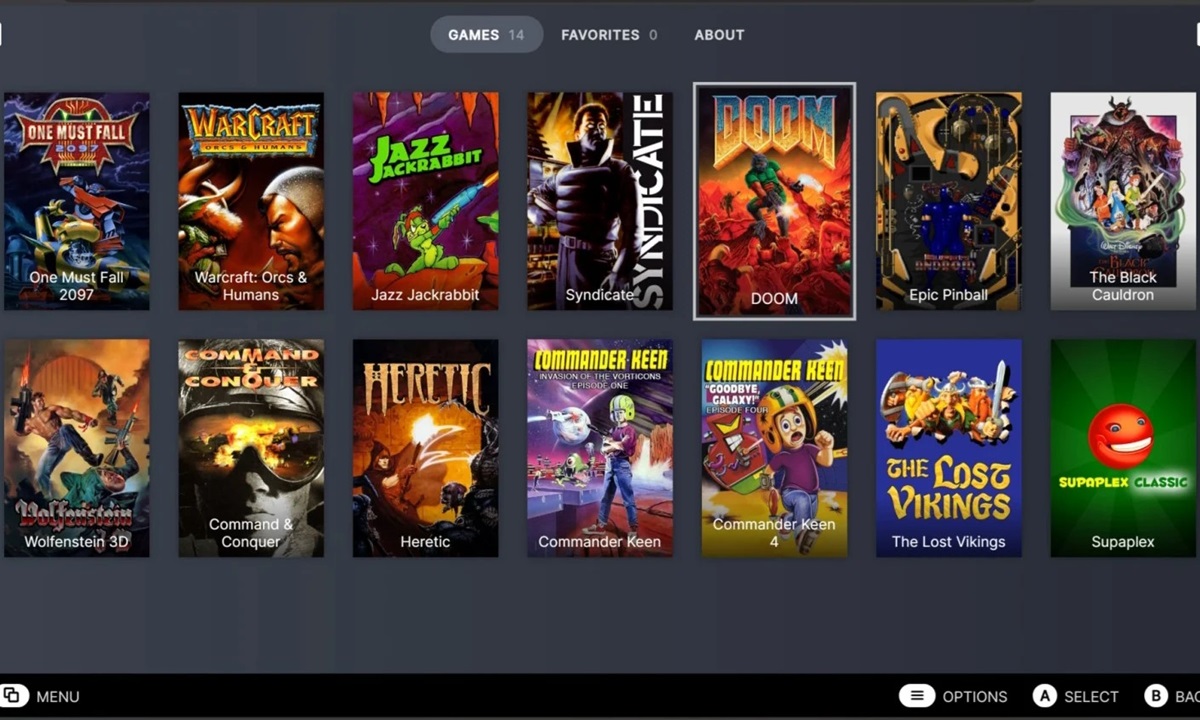Viewport: 1200px width, 720px height.
Task: Select The Black Cauldron tile
Action: pos(1122,201)
